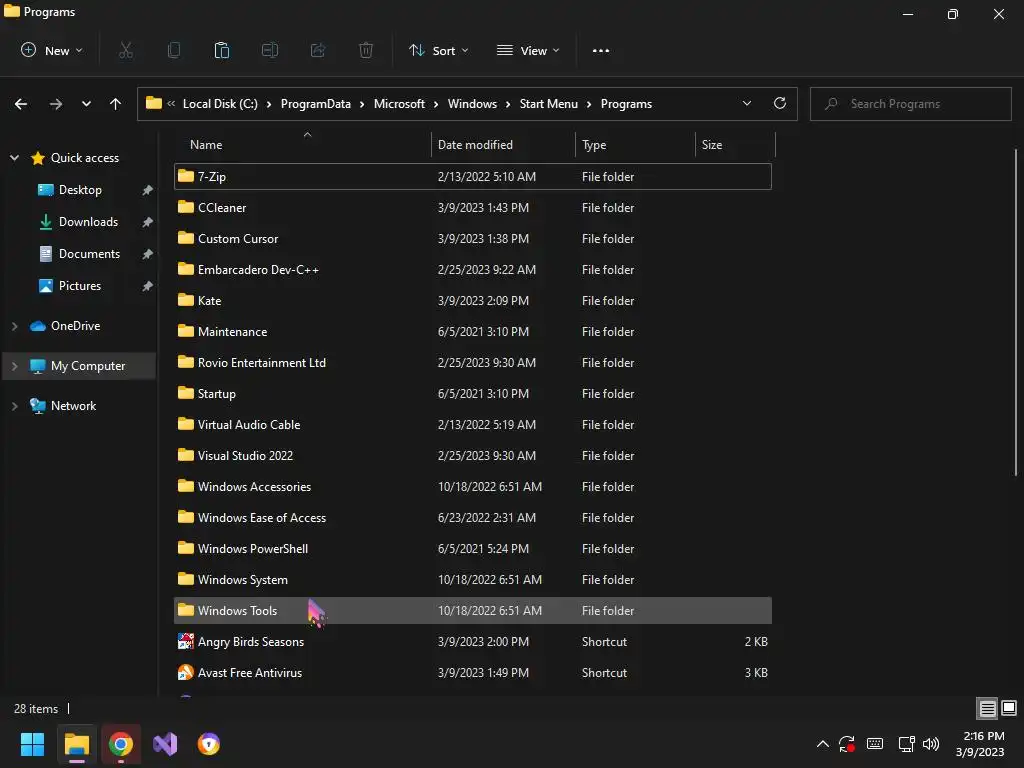Click ProgramData in the address breadcrumb

[x=315, y=104]
